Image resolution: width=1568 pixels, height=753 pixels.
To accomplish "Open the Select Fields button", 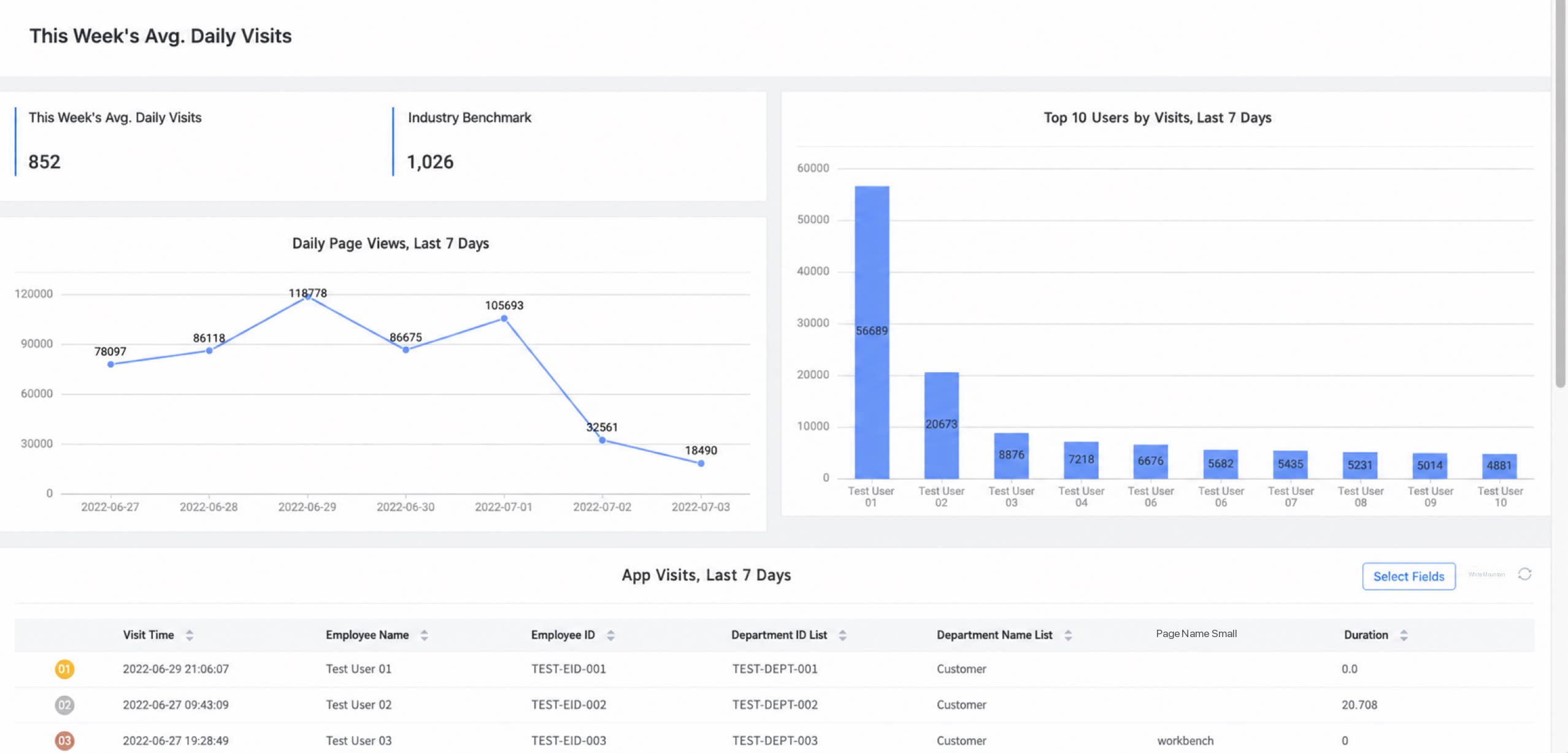I will click(x=1409, y=576).
